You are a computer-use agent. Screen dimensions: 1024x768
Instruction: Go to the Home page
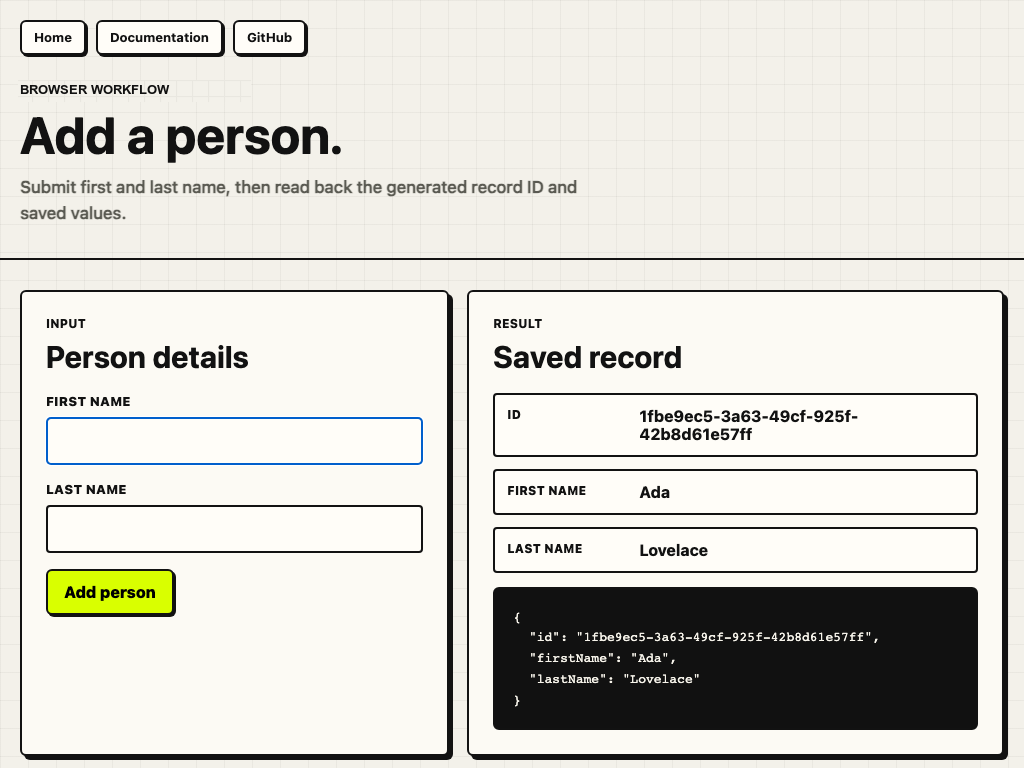(53, 38)
